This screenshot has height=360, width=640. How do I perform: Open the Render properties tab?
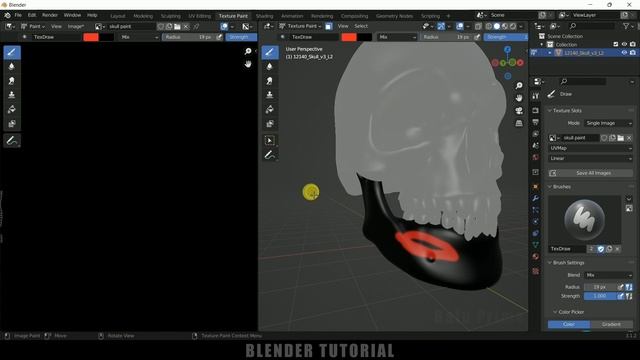click(x=536, y=111)
